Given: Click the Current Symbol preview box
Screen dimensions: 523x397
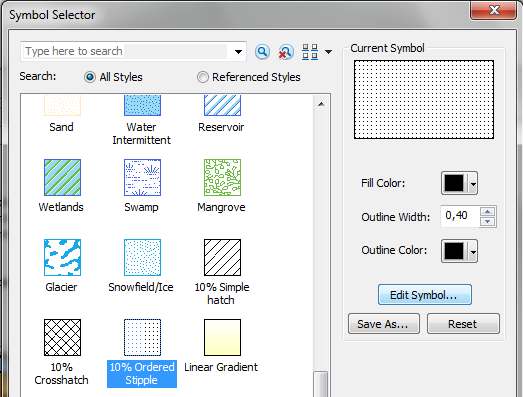Looking at the screenshot, I should pos(424,99).
